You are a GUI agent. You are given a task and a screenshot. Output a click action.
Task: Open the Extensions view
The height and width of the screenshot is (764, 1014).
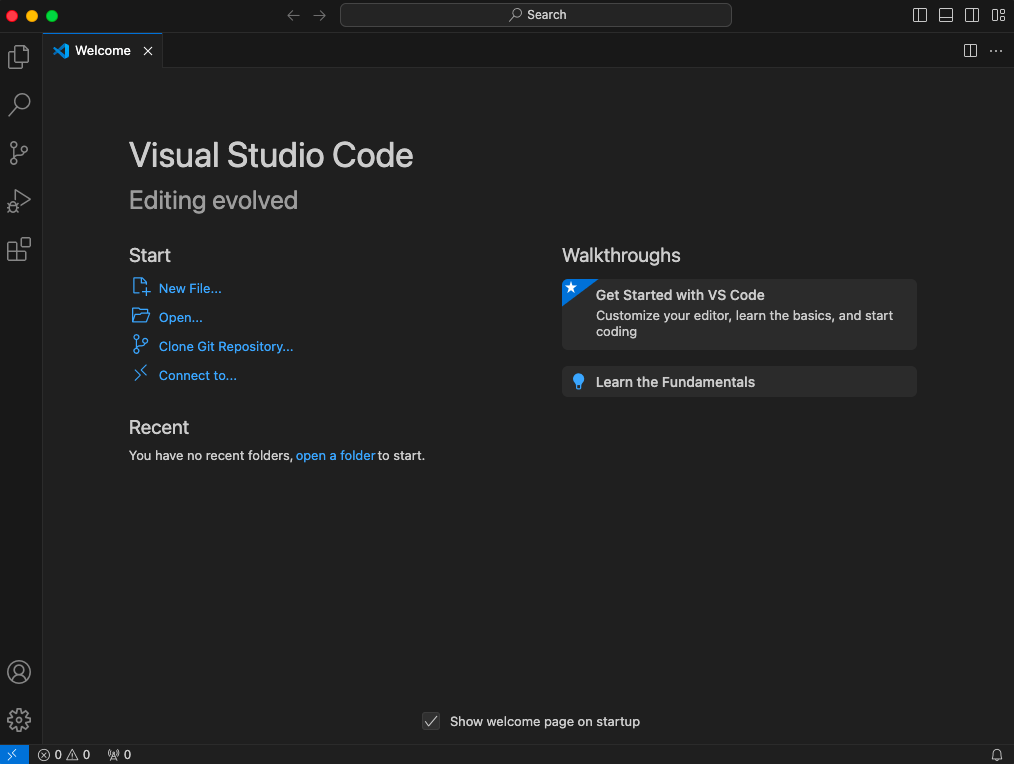tap(19, 249)
